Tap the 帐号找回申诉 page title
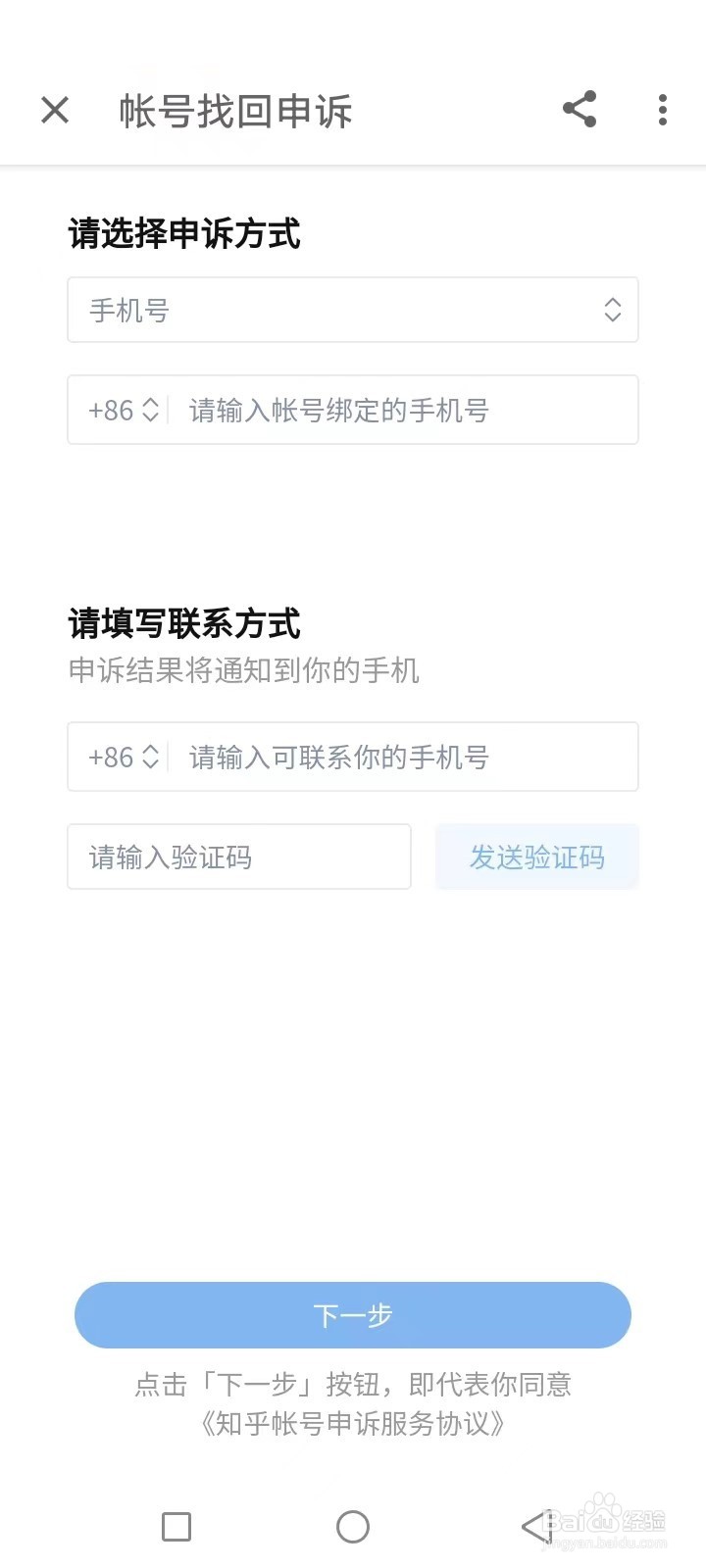This screenshot has width=706, height=1568. coord(235,111)
